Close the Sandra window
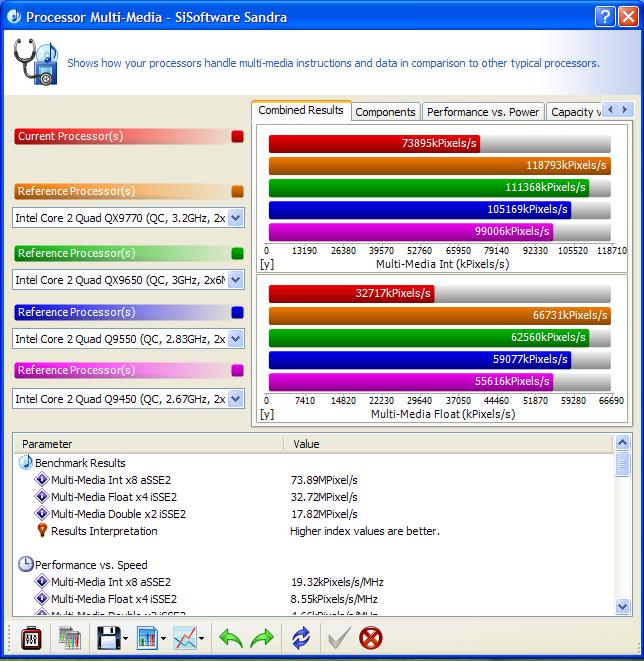The width and height of the screenshot is (644, 661). [x=628, y=17]
